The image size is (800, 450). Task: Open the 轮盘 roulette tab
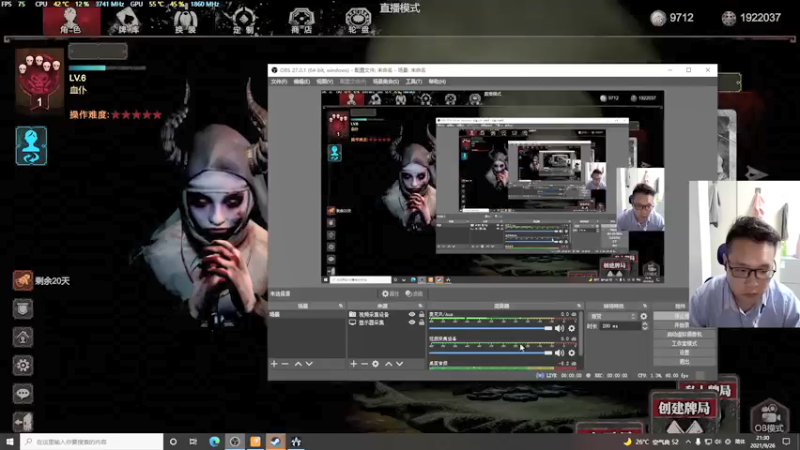(x=359, y=21)
